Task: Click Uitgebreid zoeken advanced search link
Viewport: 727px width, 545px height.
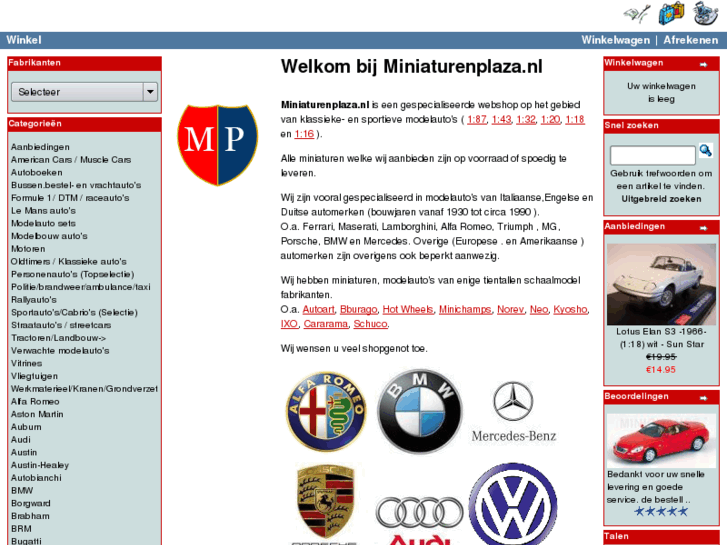Action: click(x=661, y=199)
